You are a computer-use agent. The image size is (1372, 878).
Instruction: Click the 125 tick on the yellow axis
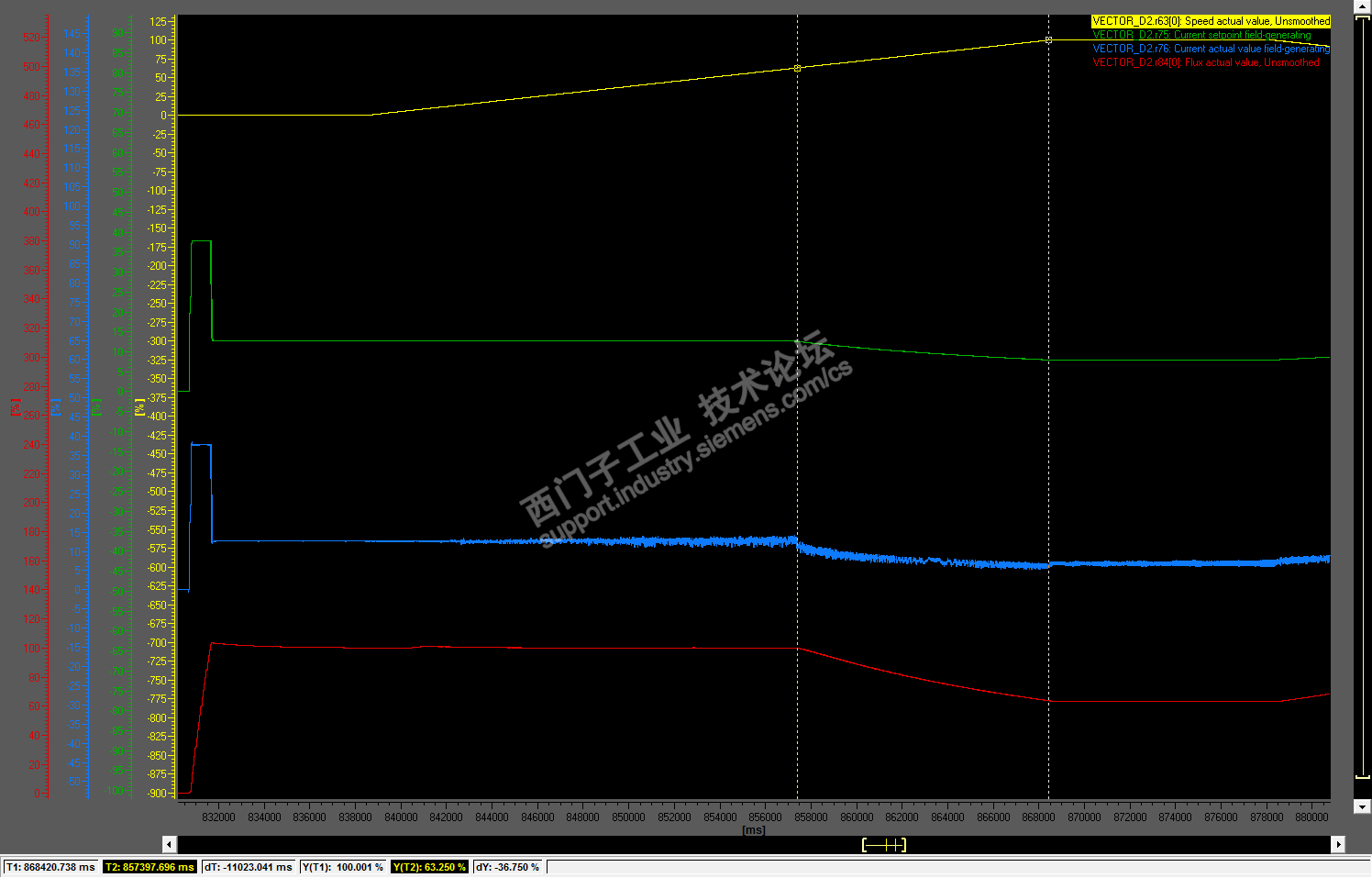pyautogui.click(x=158, y=21)
